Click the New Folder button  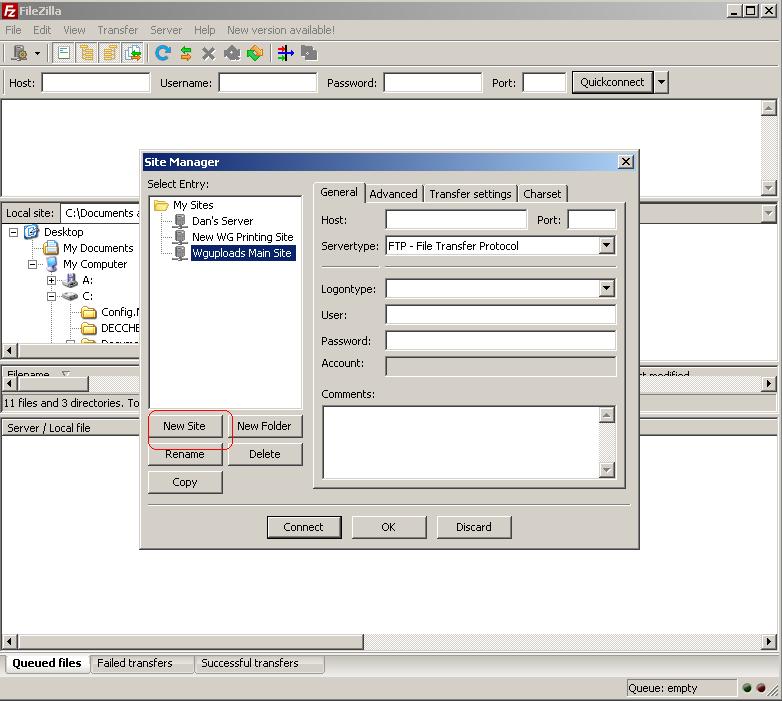pos(264,426)
